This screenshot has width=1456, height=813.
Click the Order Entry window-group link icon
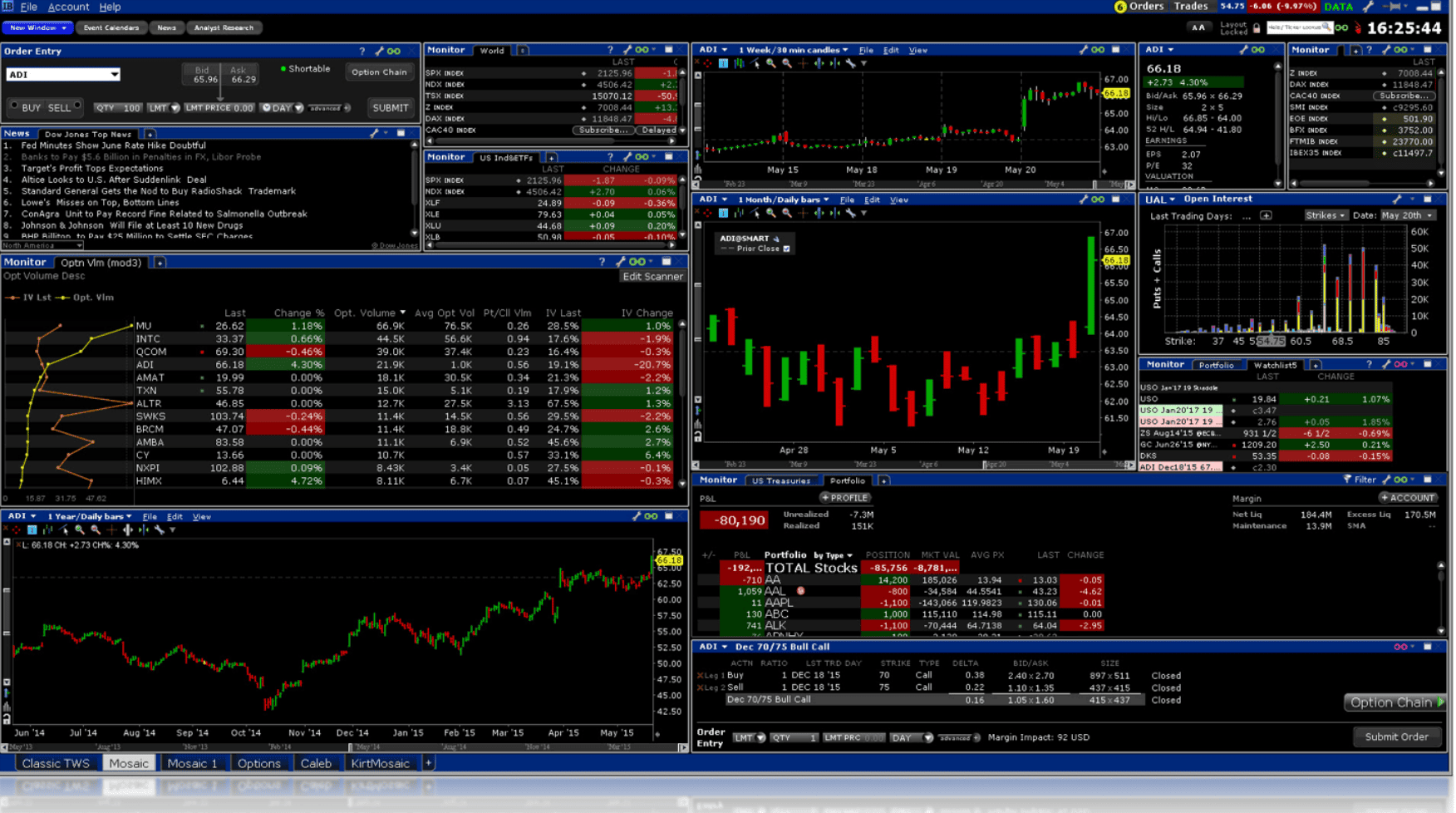(394, 52)
